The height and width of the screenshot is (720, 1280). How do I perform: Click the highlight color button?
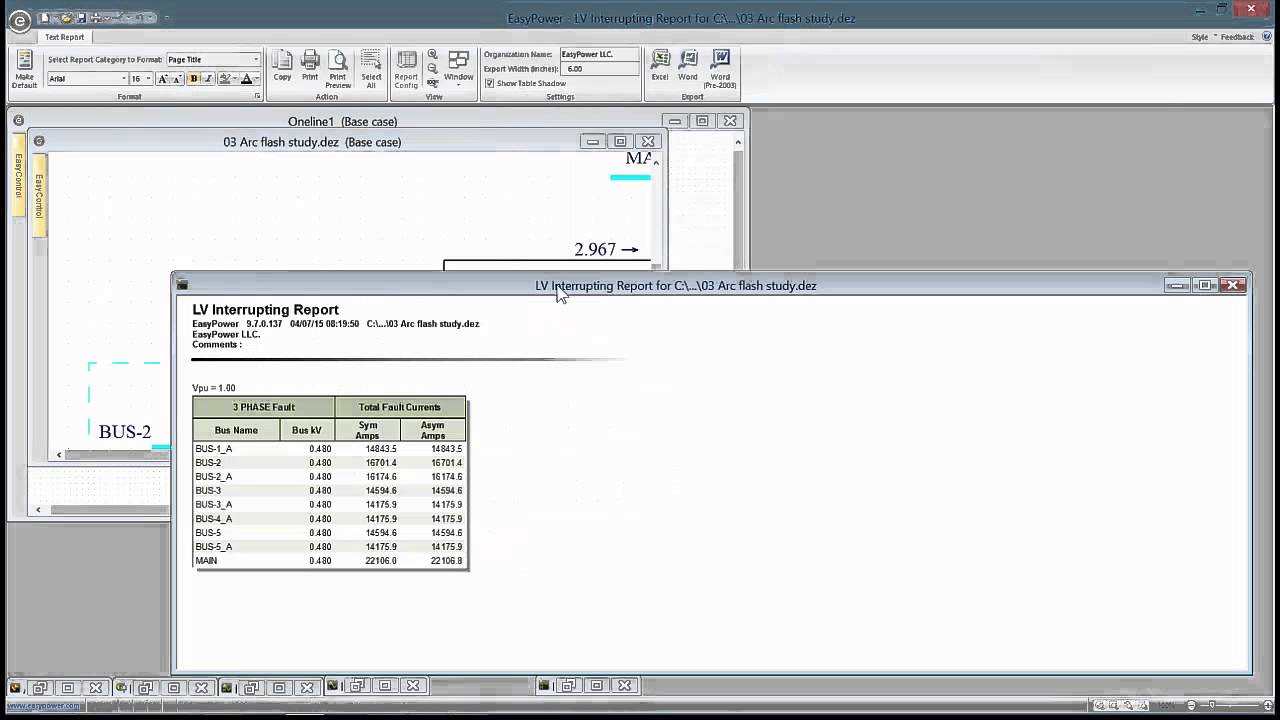pos(225,79)
